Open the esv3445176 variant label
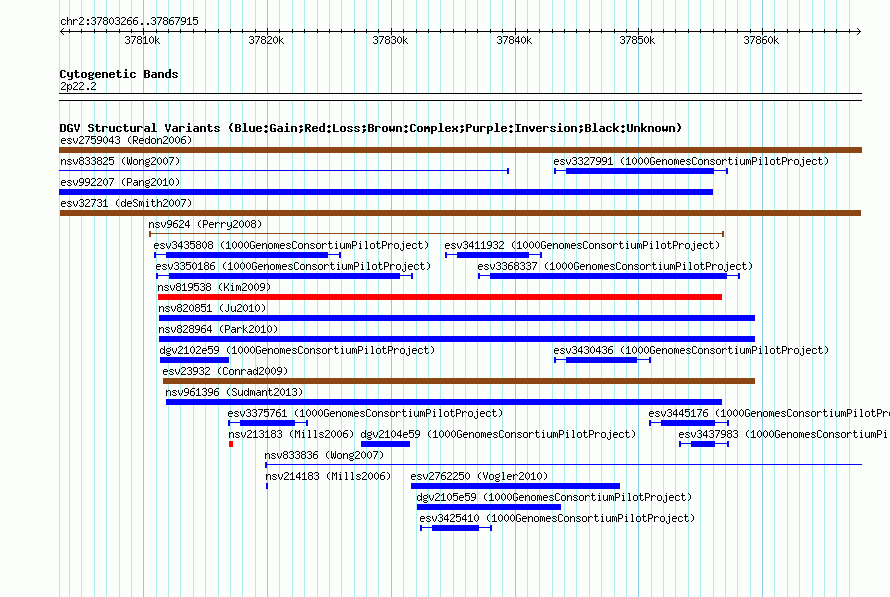 (x=769, y=413)
